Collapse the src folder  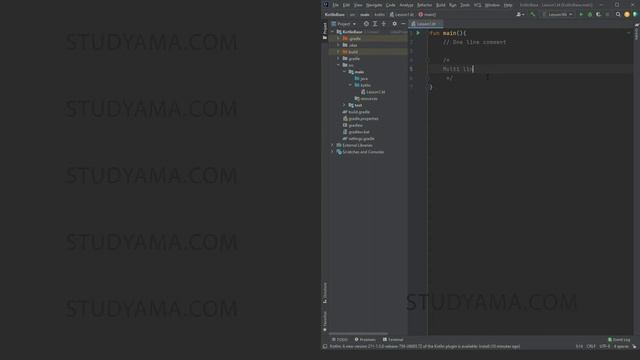pos(338,65)
